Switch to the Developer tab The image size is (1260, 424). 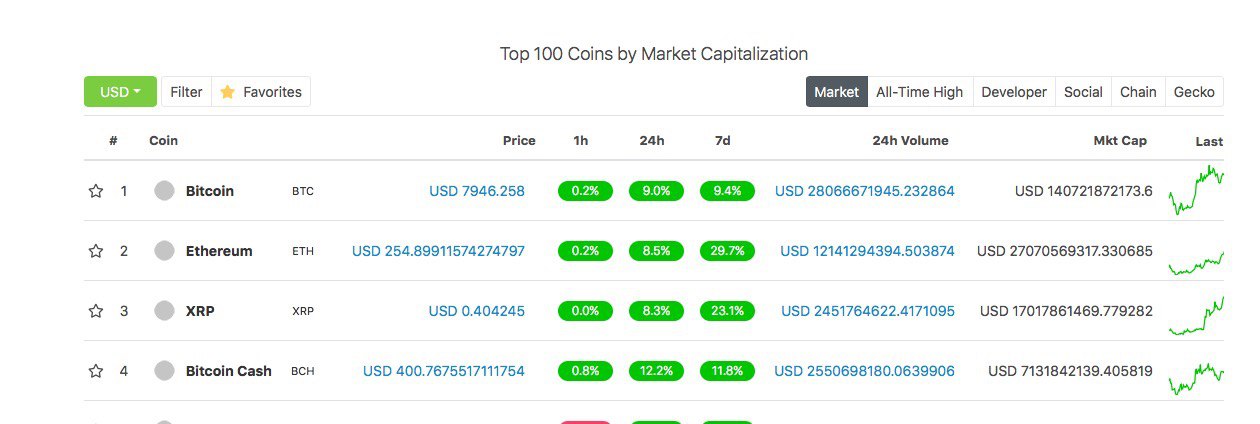click(1014, 92)
